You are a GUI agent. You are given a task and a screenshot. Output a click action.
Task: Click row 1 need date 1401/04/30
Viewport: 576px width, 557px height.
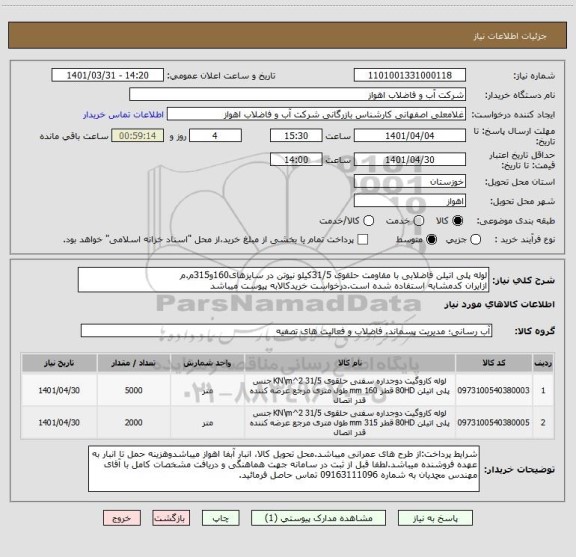click(59, 390)
